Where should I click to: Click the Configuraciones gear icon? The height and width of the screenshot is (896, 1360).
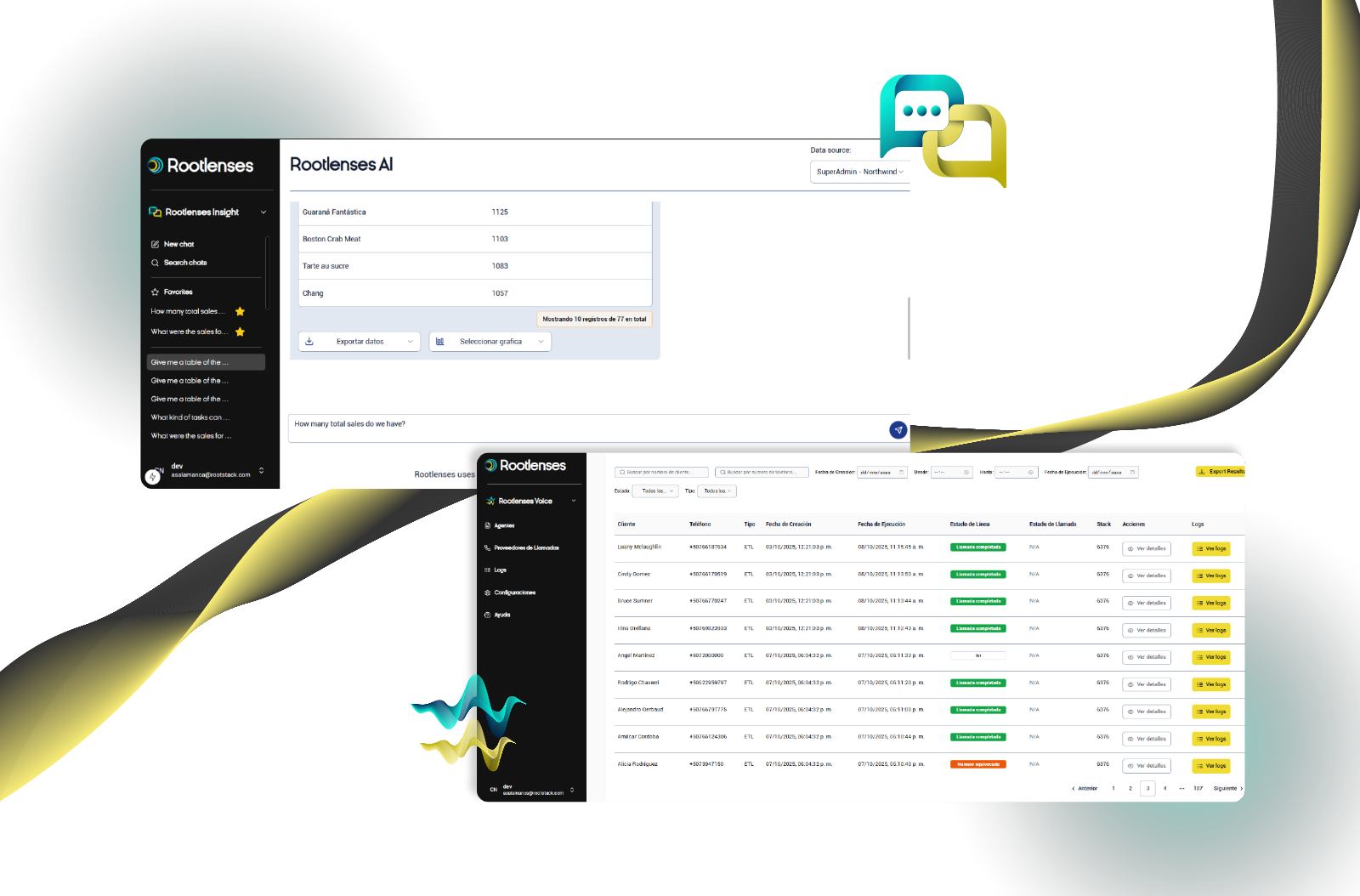pos(487,593)
